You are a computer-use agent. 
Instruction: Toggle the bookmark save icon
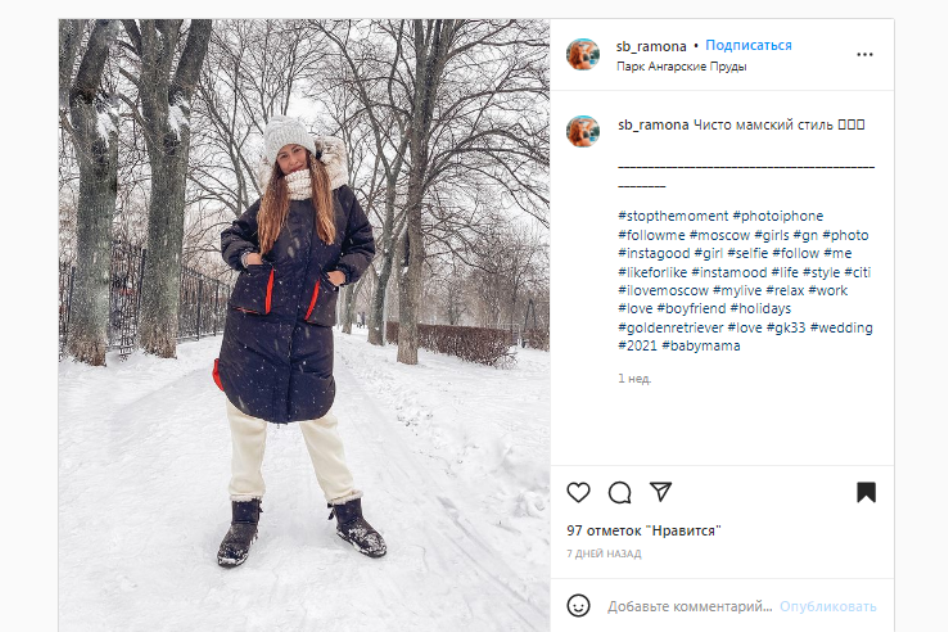866,492
